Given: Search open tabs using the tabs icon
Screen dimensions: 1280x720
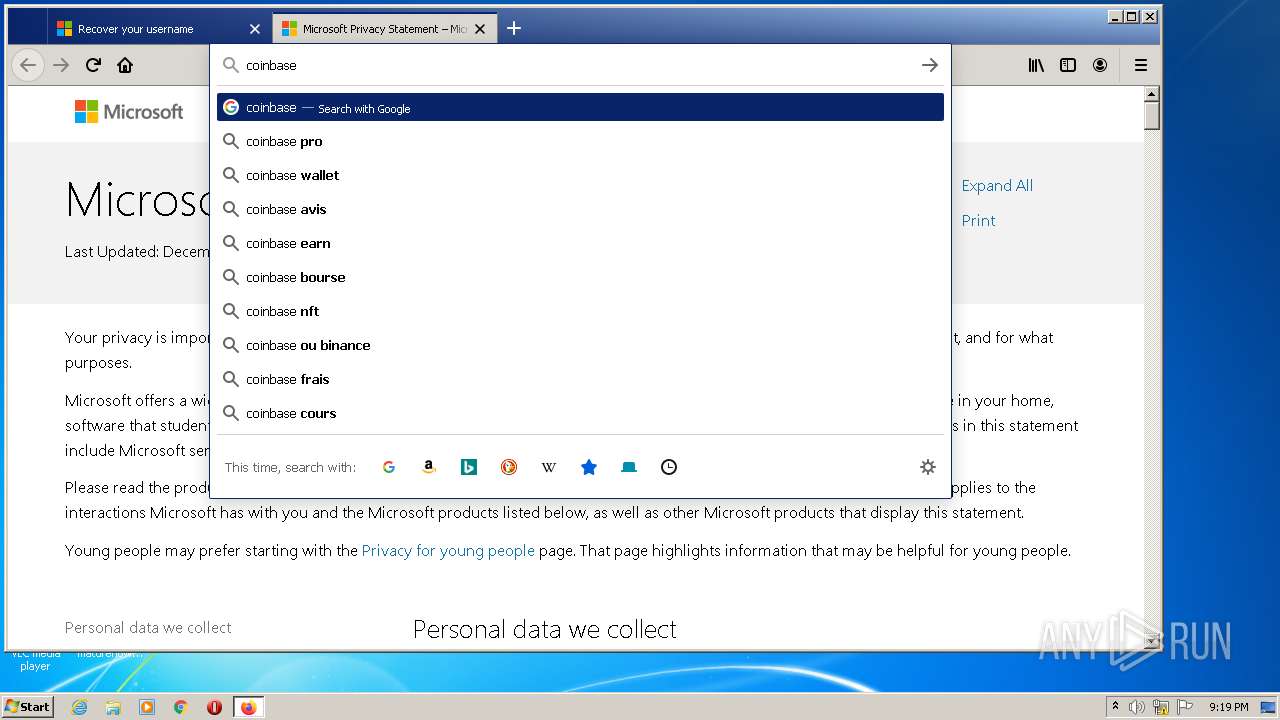Looking at the screenshot, I should click(629, 467).
